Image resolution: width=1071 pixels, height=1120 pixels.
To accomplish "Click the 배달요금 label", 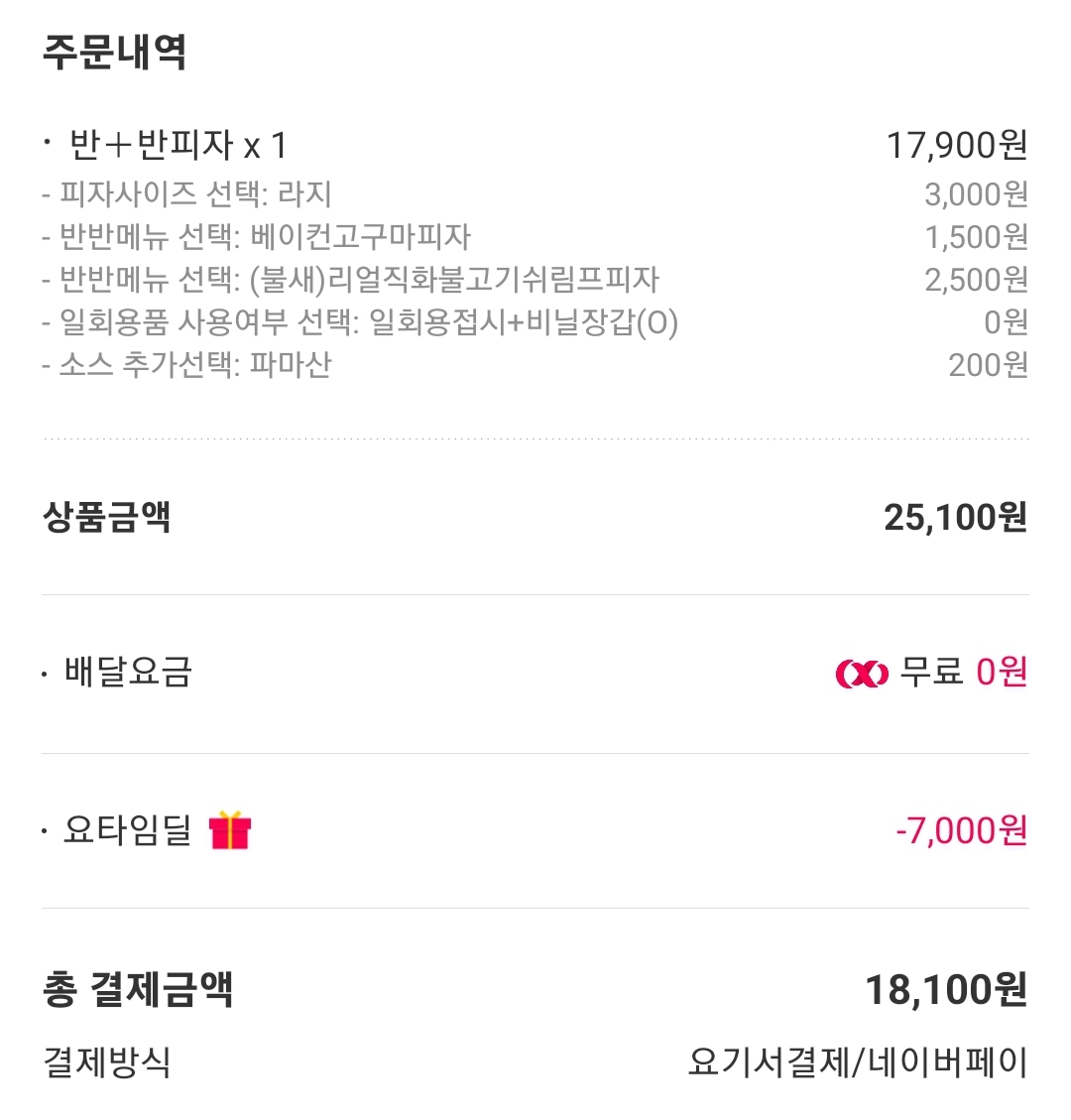I will [x=128, y=672].
